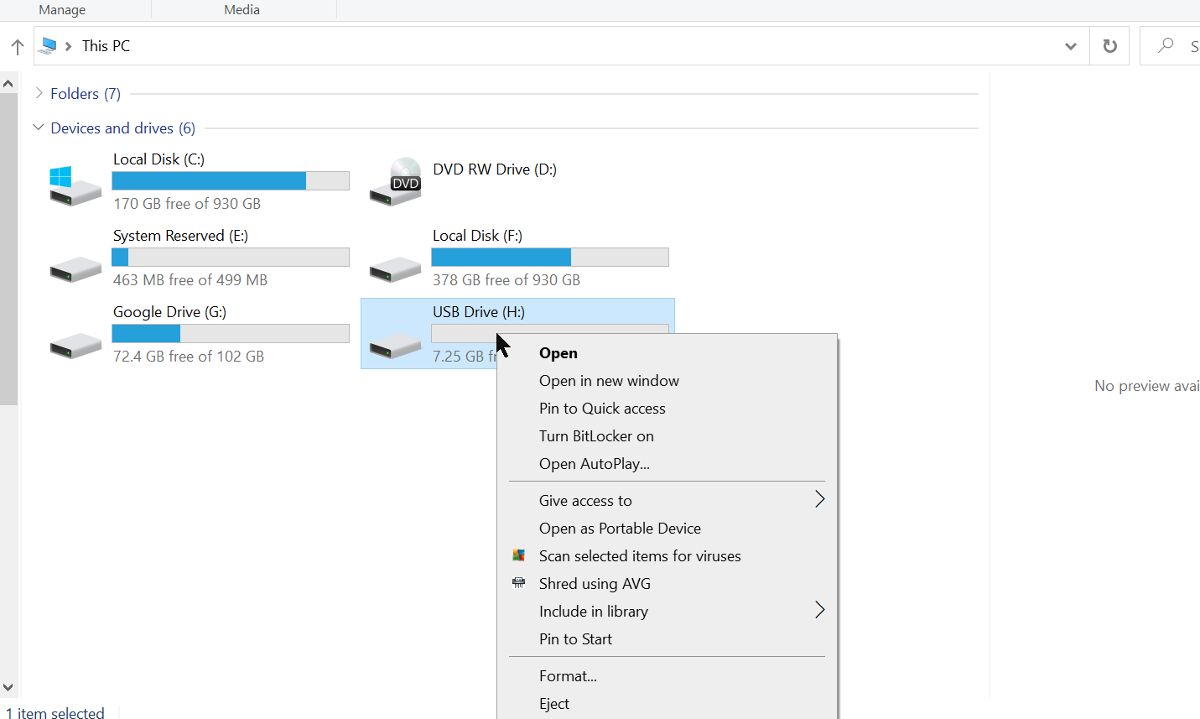Viewport: 1200px width, 719px height.
Task: Click the Local Disk (C:) drive icon
Action: pyautogui.click(x=75, y=185)
